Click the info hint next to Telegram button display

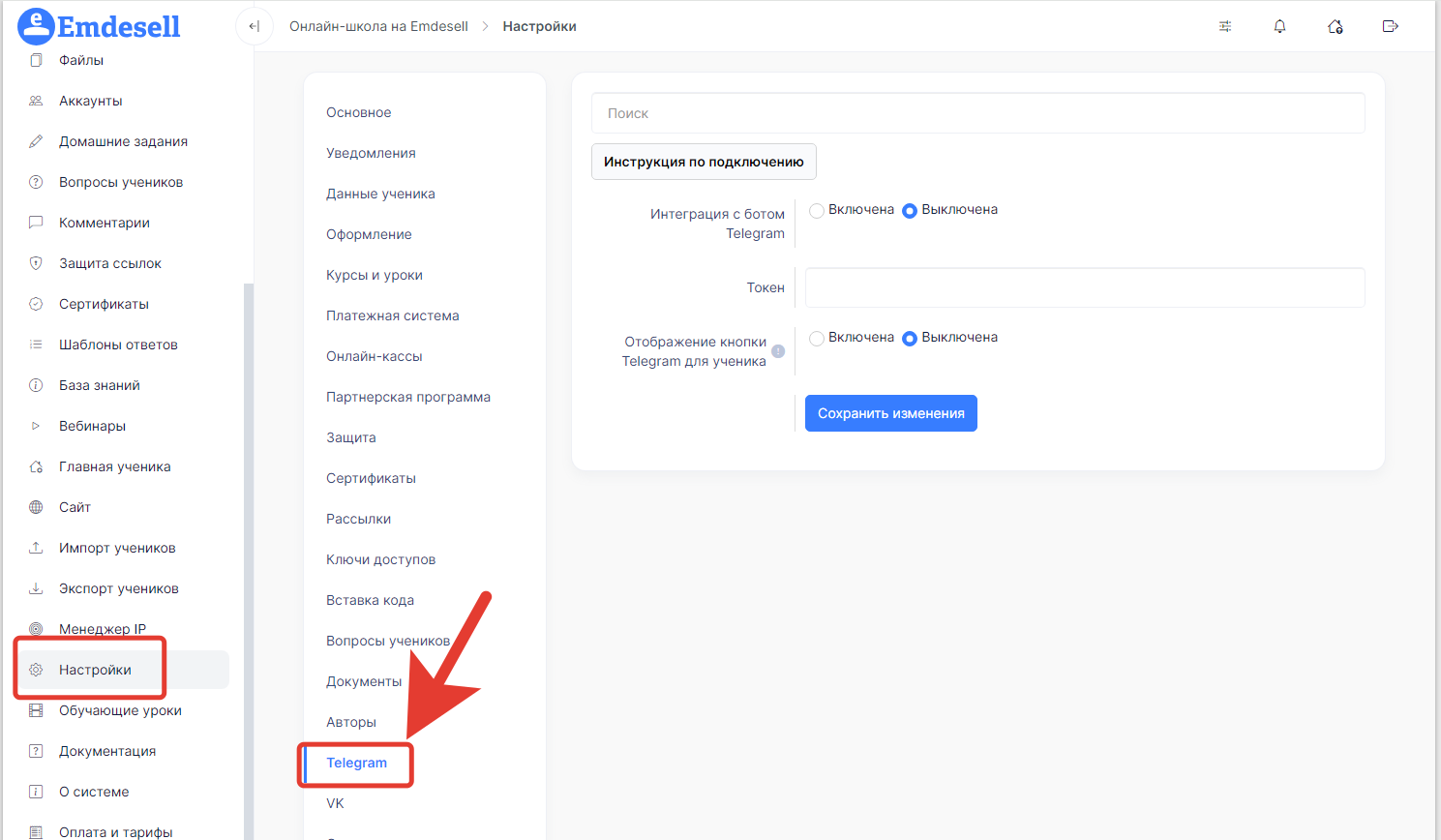pos(778,351)
